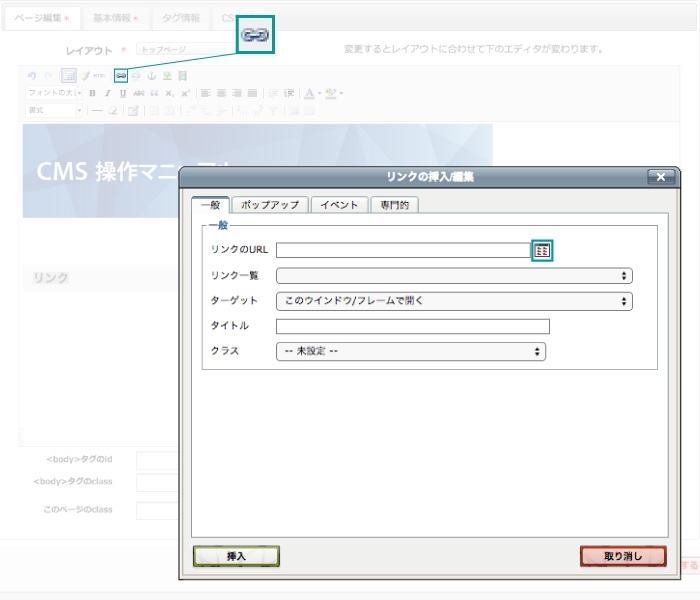This screenshot has width=700, height=600.
Task: Click the <body>タグのclass input field
Action: (157, 483)
